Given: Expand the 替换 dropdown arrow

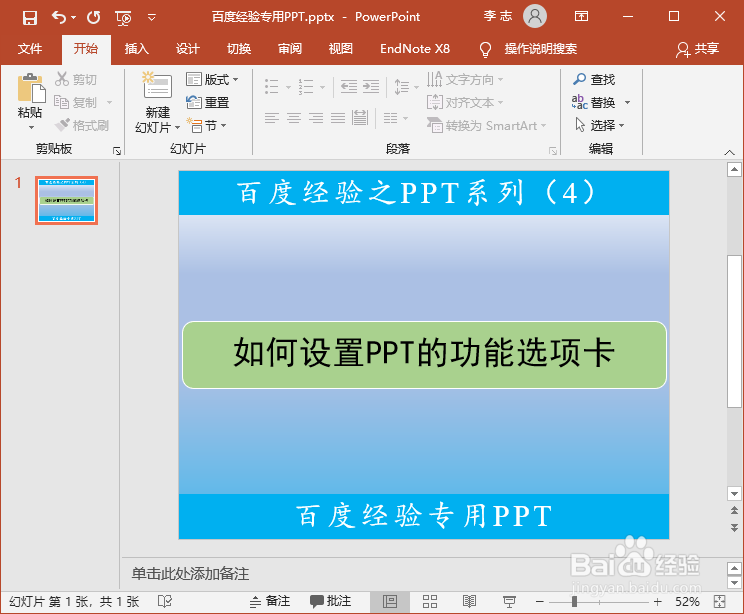Looking at the screenshot, I should point(627,102).
